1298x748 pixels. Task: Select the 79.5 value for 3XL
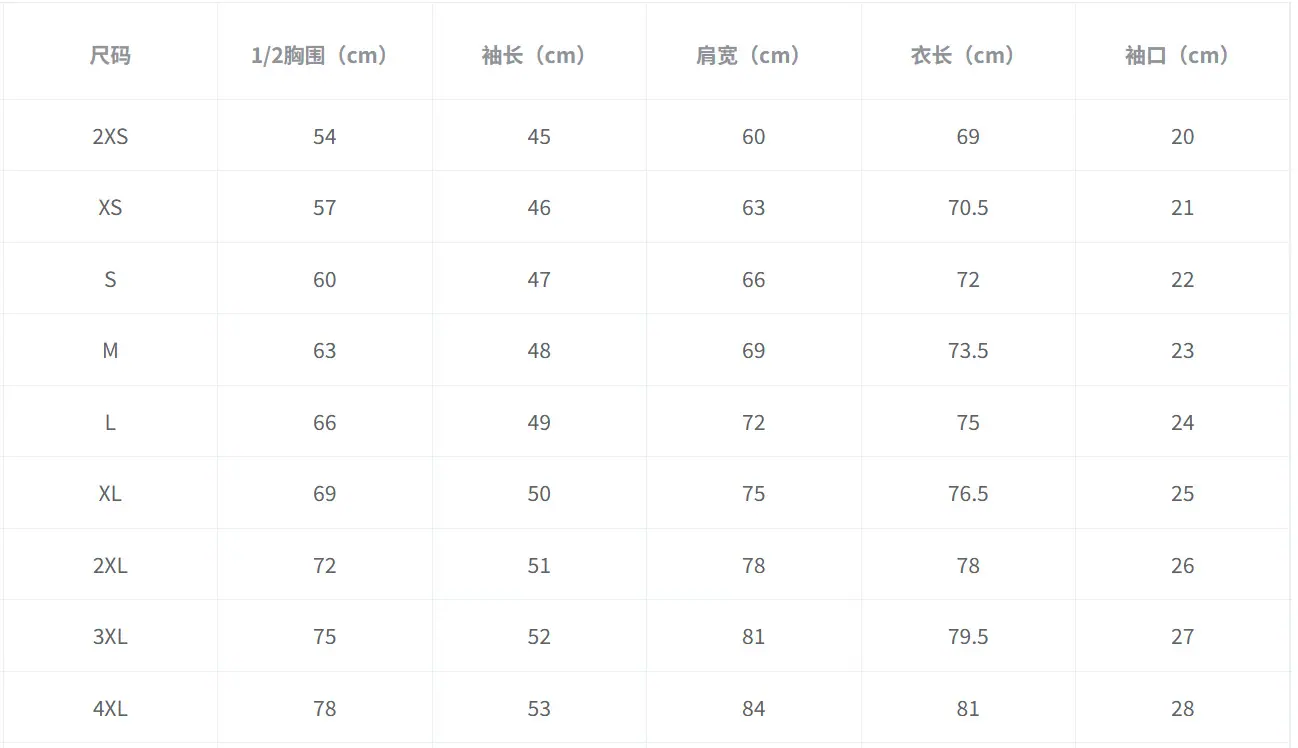click(968, 637)
